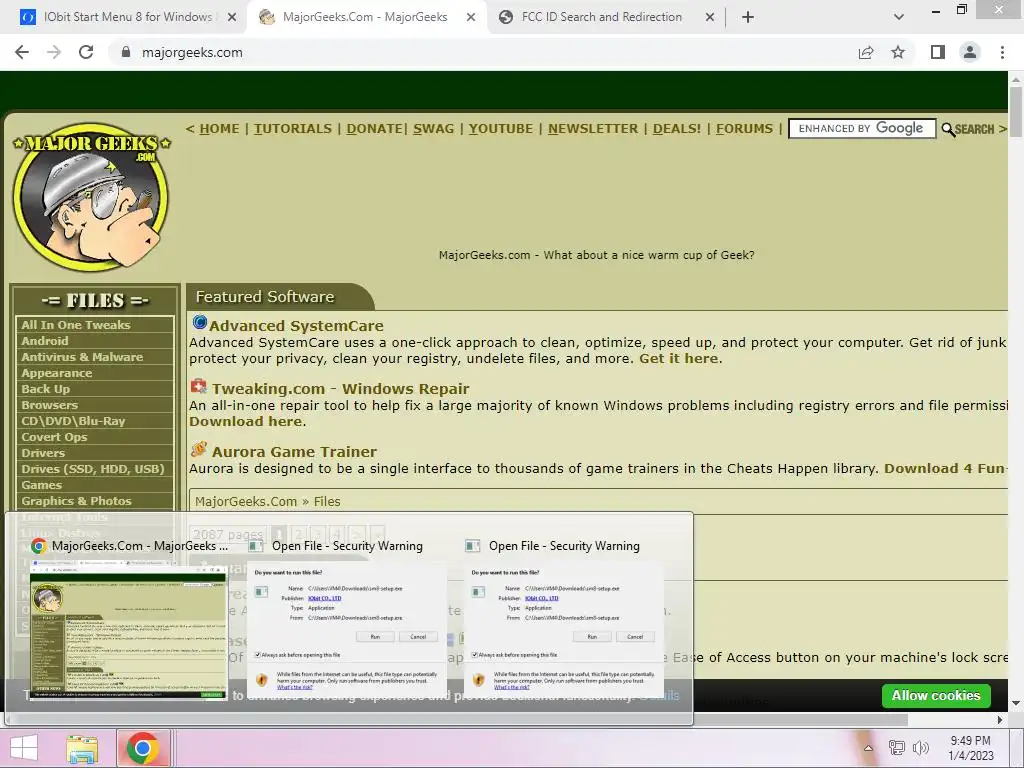1024x768 pixels.
Task: Open the Aurora Game Trainer title link
Action: [294, 452]
